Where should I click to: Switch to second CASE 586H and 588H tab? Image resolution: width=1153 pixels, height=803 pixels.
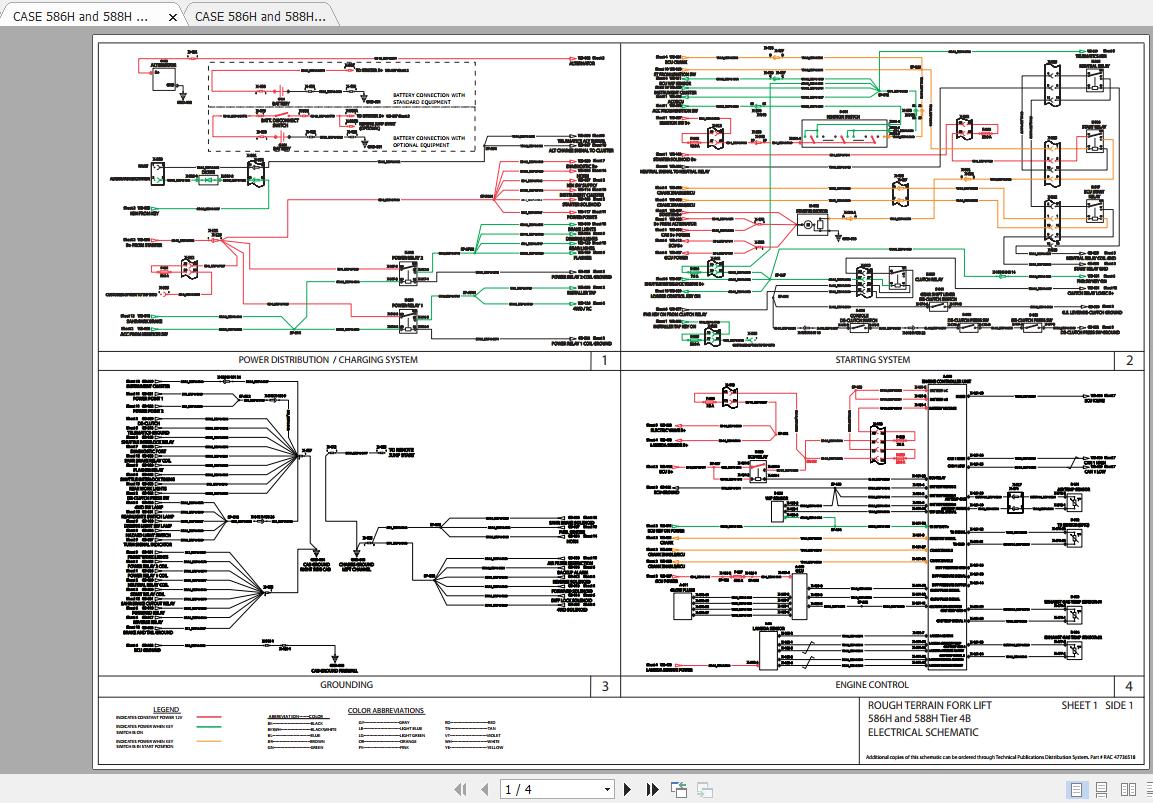pos(260,17)
